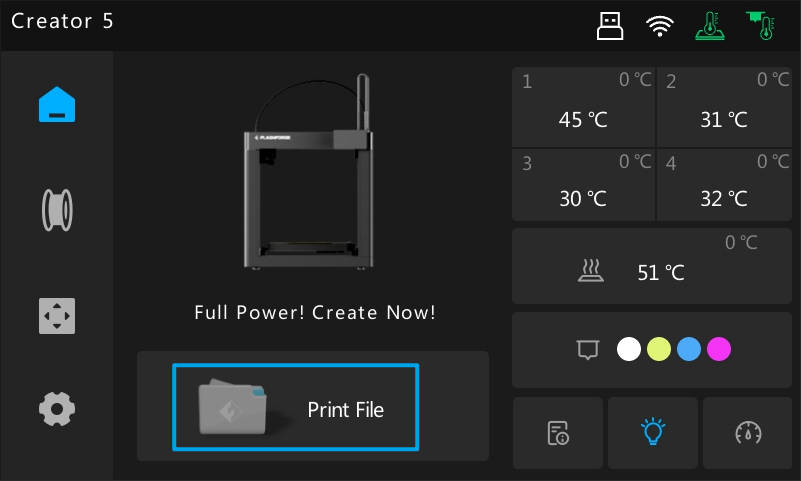Select nozzle 3 temperature tile showing 30 °C

583,185
